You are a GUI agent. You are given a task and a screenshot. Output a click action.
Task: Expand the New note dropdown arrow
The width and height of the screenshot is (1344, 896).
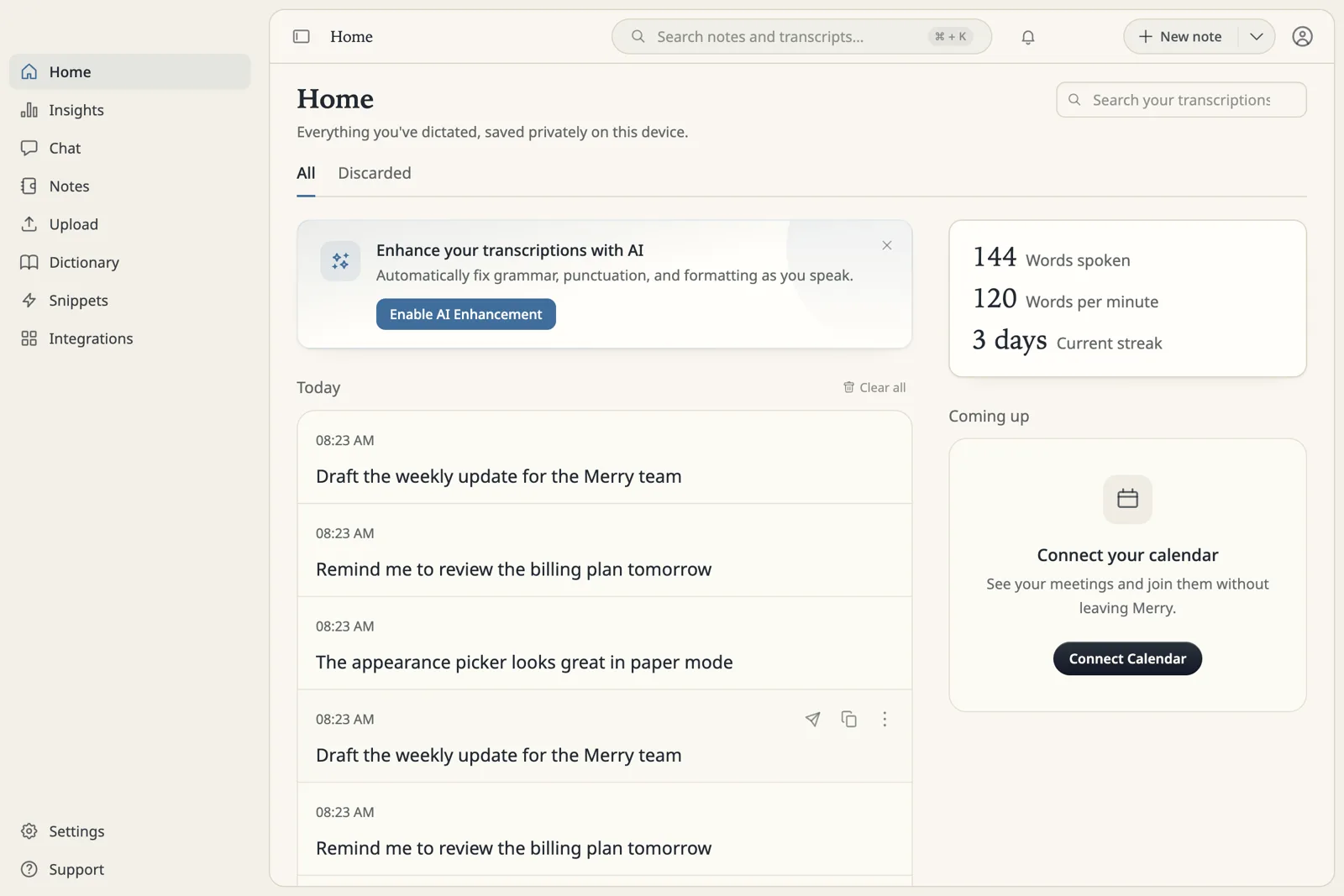[x=1256, y=37]
